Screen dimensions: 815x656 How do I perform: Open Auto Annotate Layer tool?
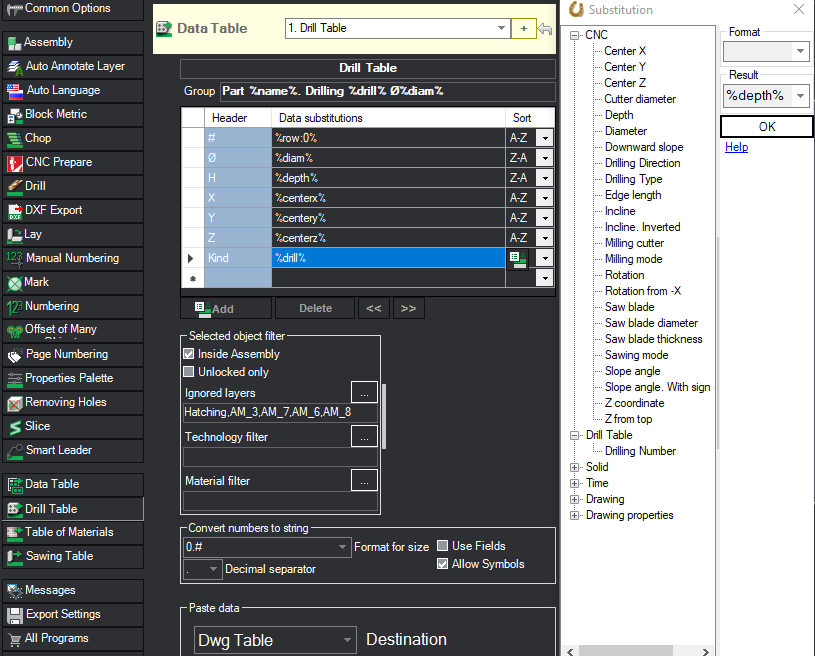73,66
